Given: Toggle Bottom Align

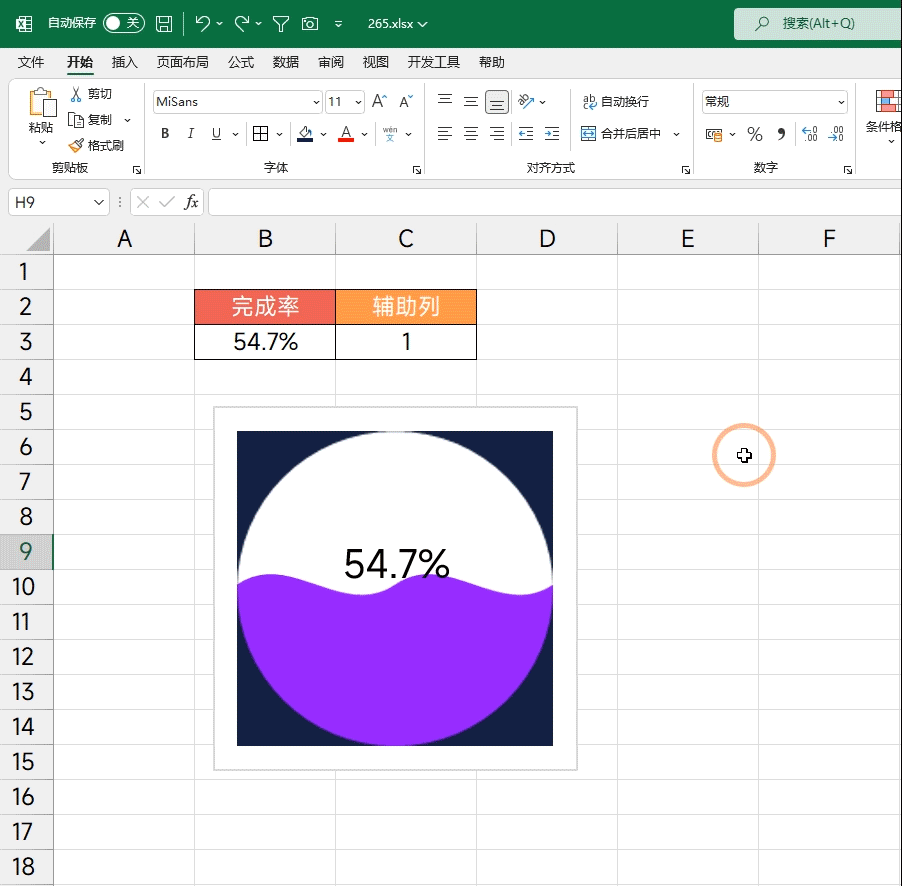Looking at the screenshot, I should [496, 102].
